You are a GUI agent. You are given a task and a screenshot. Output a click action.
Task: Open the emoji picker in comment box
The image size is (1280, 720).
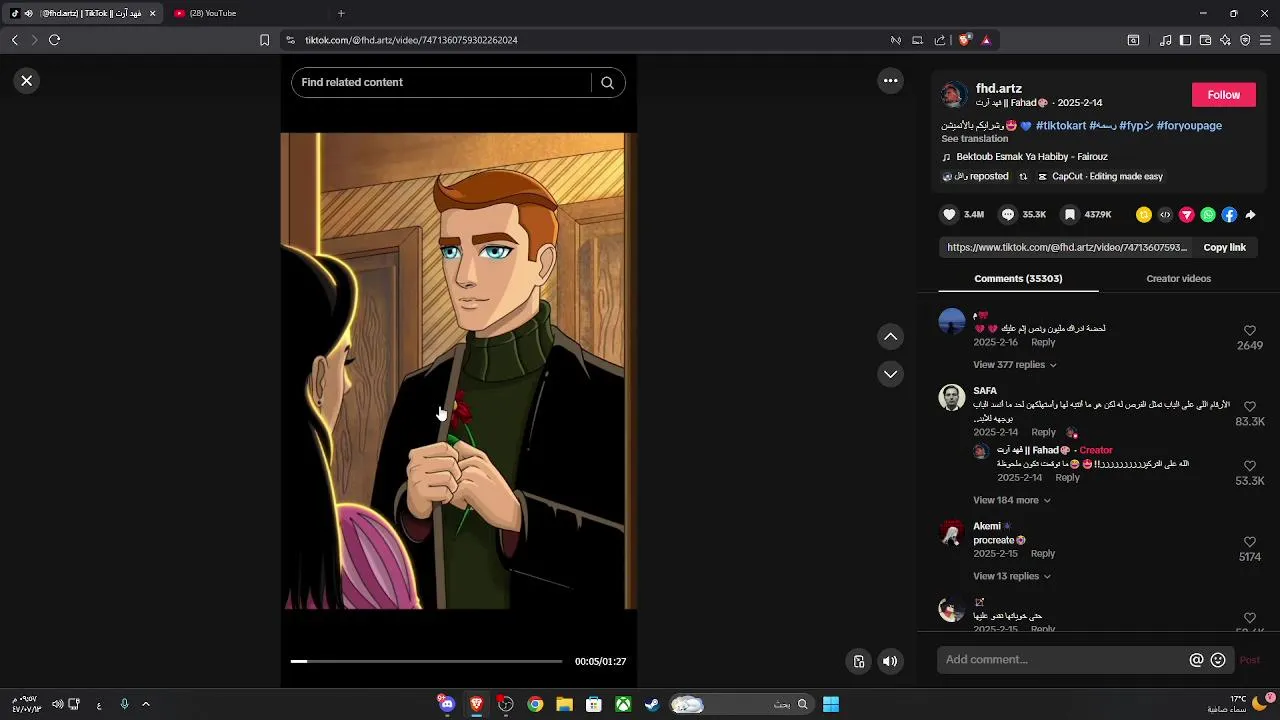pyautogui.click(x=1218, y=660)
